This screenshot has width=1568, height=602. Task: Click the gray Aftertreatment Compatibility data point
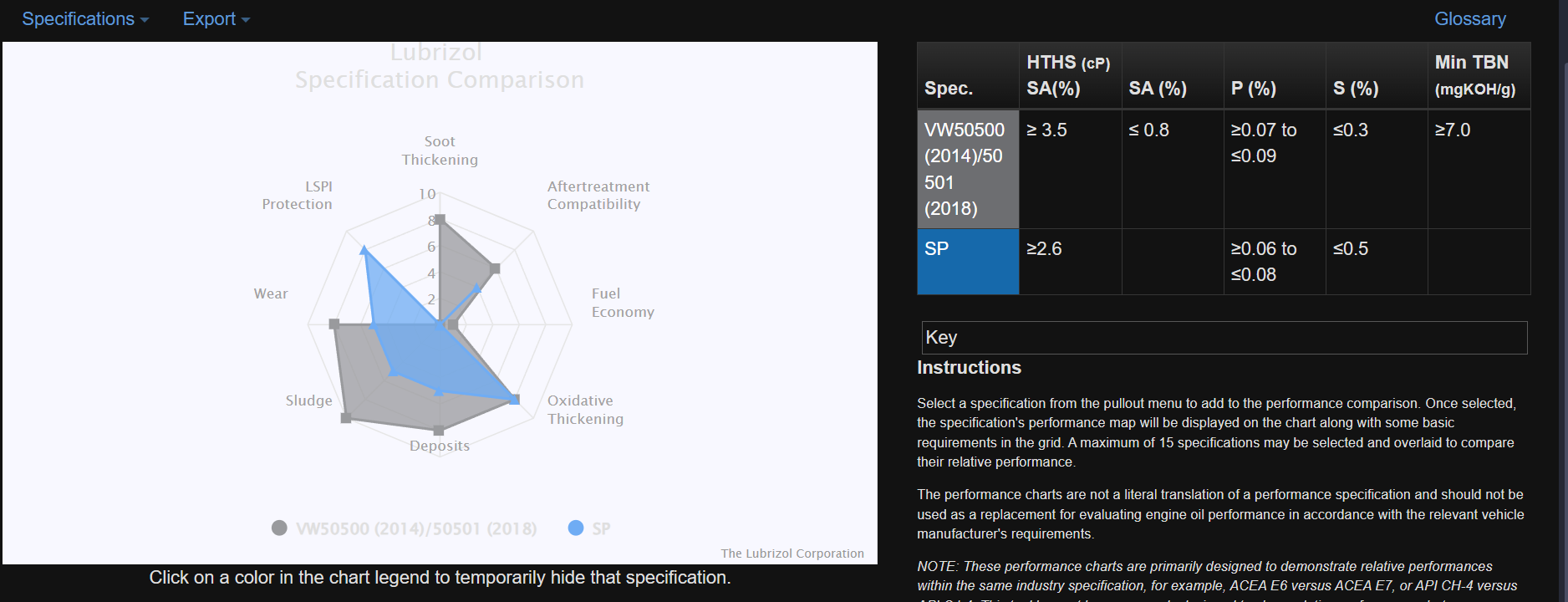(495, 268)
